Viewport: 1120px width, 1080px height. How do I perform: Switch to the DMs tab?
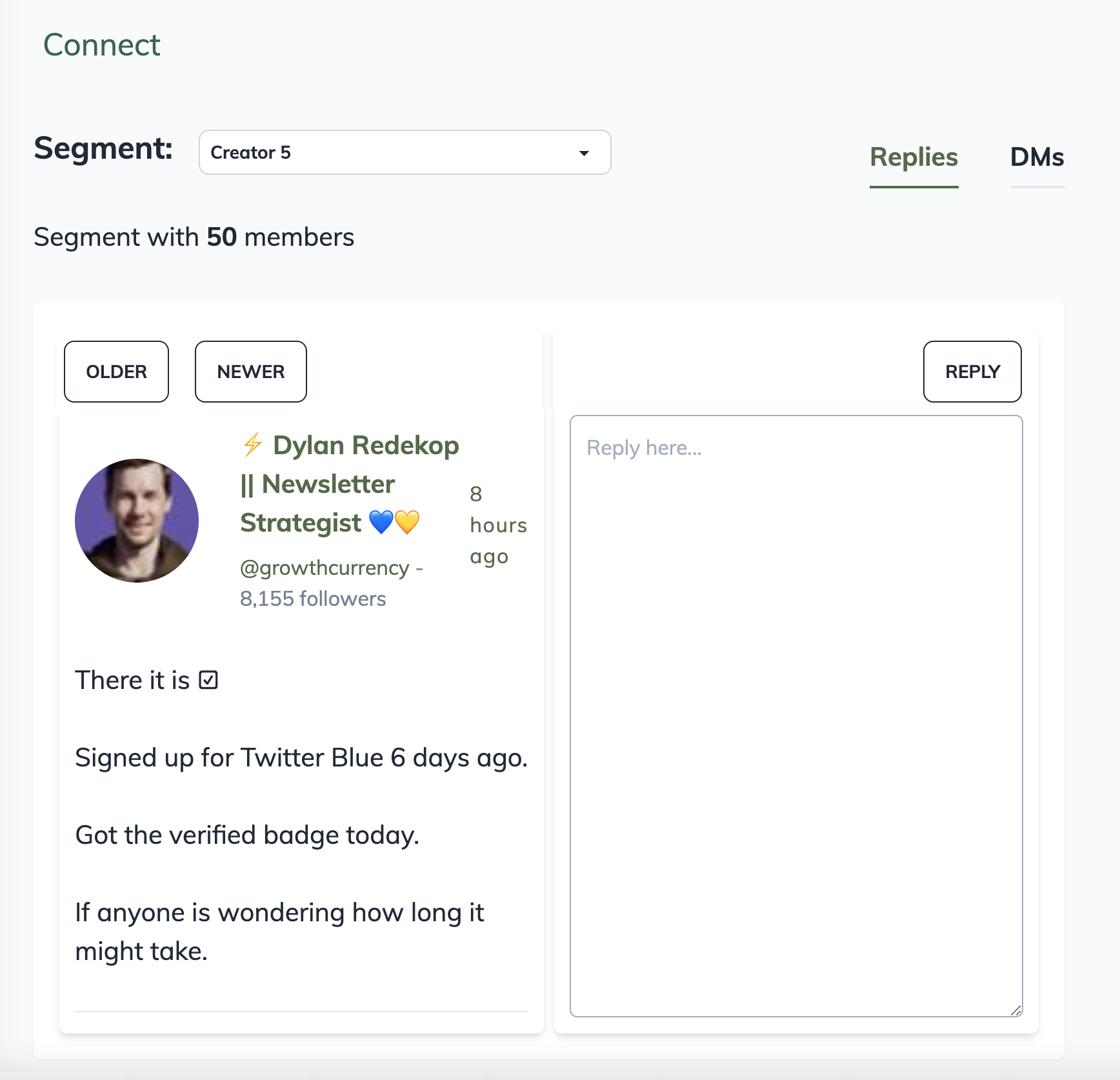coord(1037,157)
